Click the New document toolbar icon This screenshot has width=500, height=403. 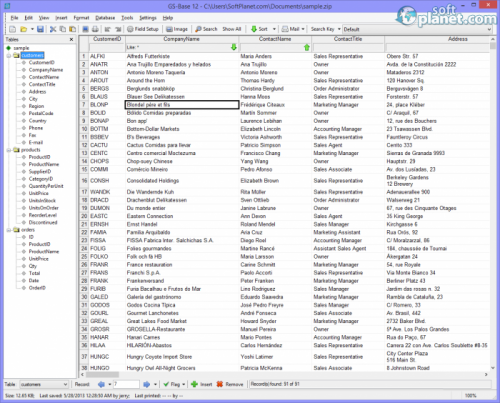click(x=12, y=29)
